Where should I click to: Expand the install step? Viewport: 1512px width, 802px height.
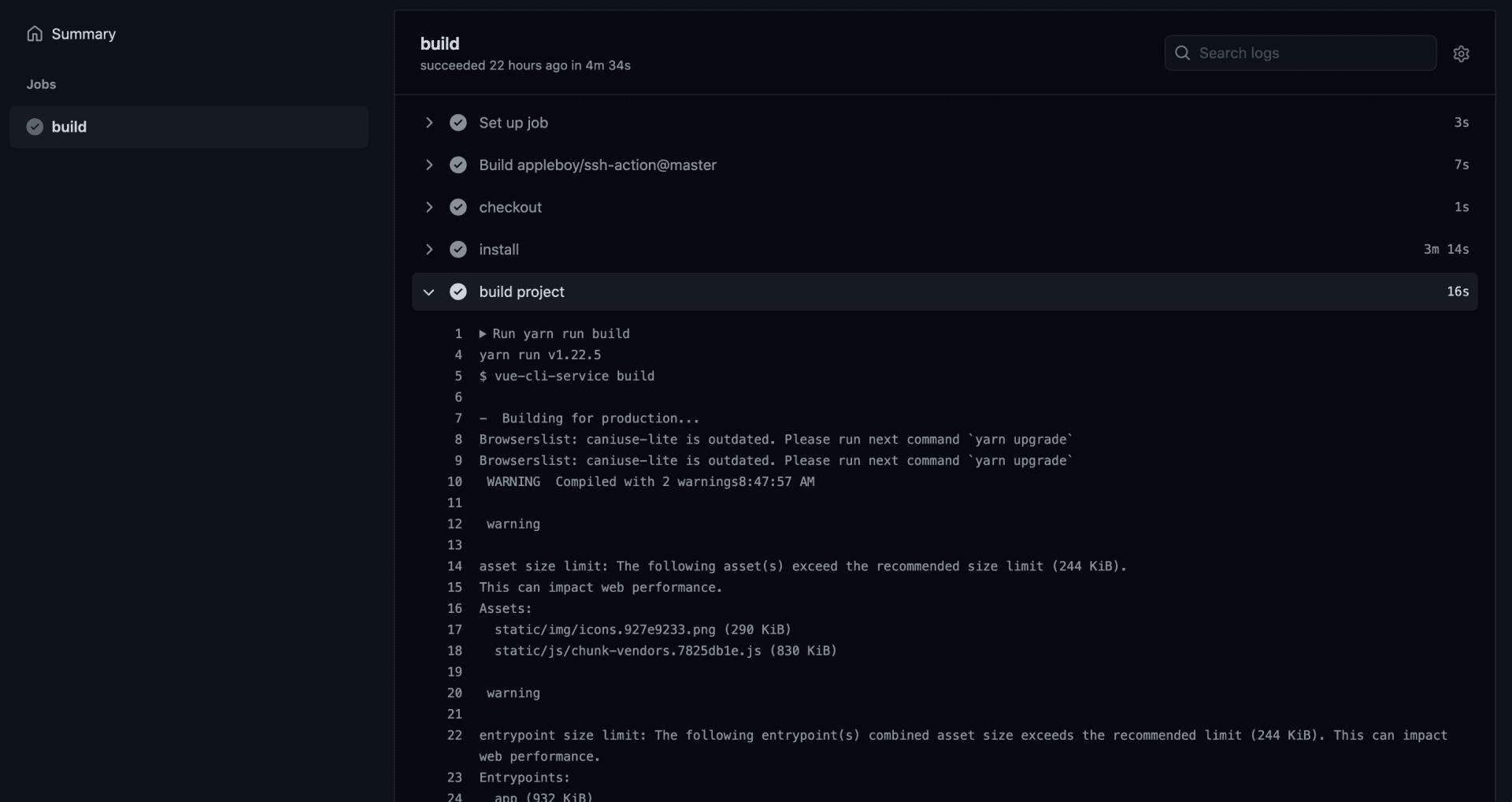(x=429, y=250)
